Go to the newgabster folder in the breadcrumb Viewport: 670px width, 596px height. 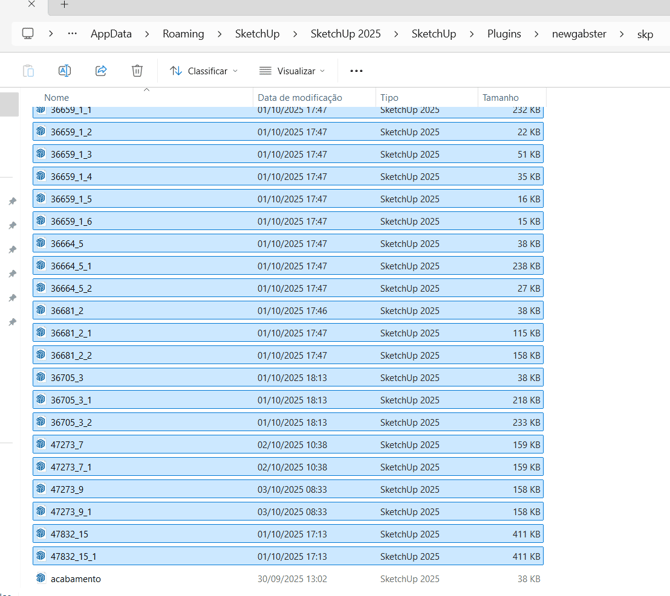point(579,34)
